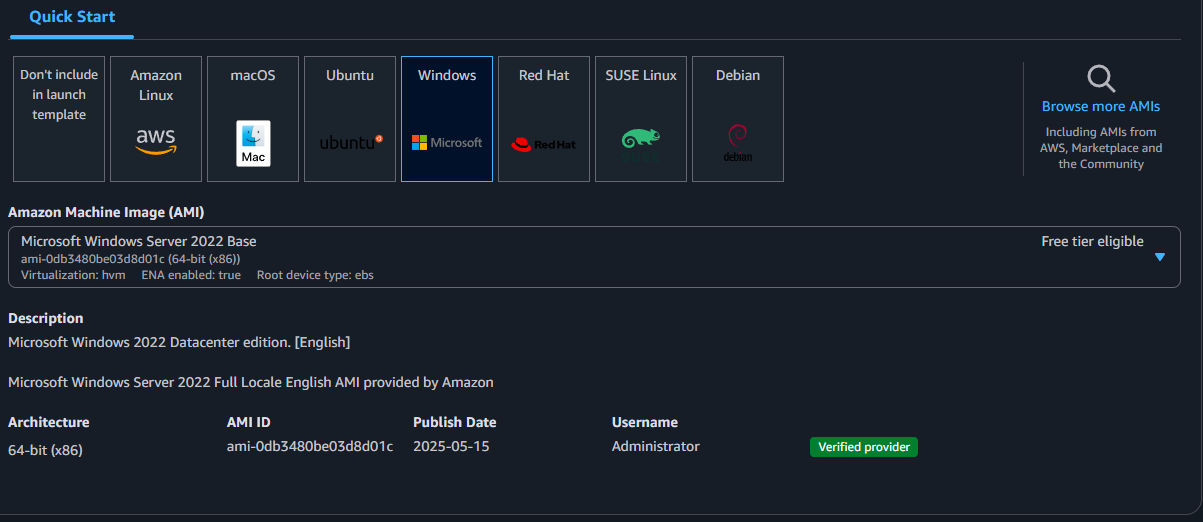
Task: Expand the AMI dropdown arrow
Action: click(x=1160, y=257)
